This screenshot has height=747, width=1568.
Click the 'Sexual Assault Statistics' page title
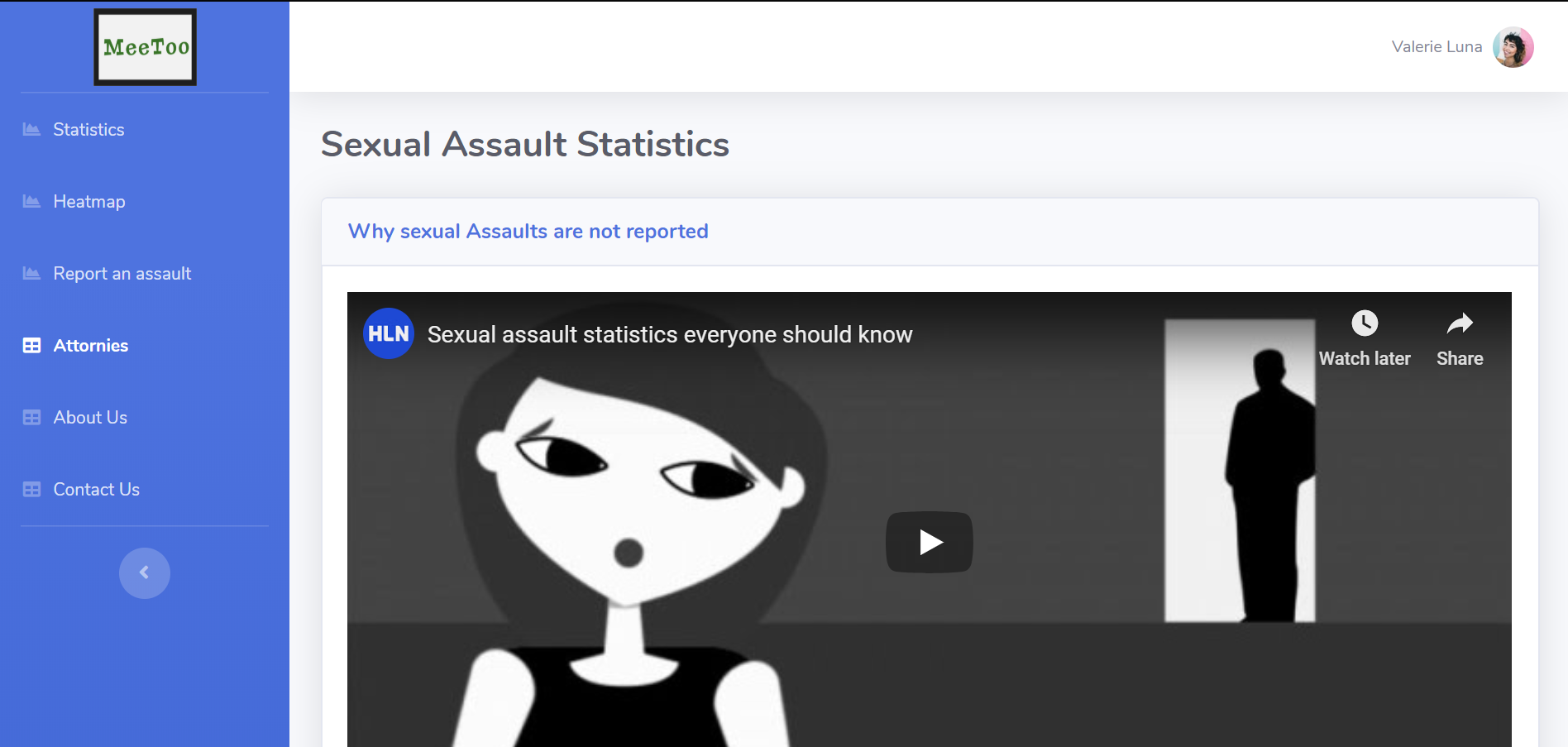(x=525, y=144)
